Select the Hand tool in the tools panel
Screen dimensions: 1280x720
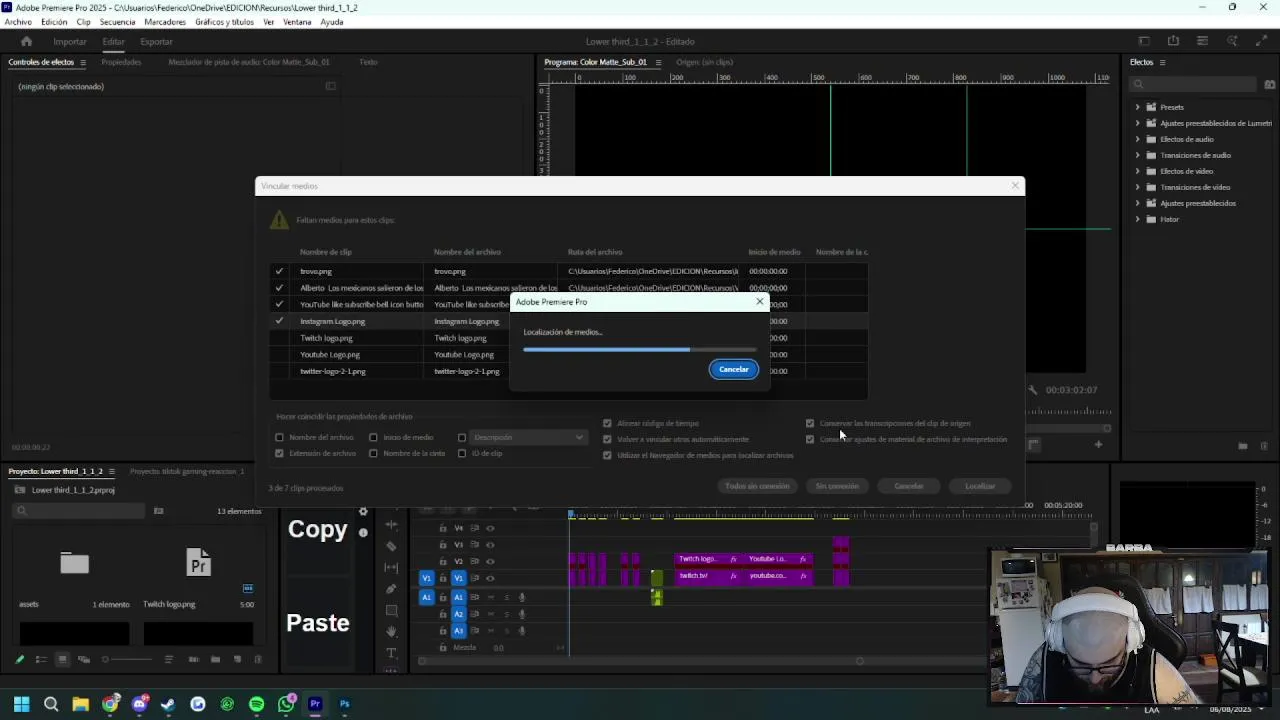pyautogui.click(x=391, y=632)
